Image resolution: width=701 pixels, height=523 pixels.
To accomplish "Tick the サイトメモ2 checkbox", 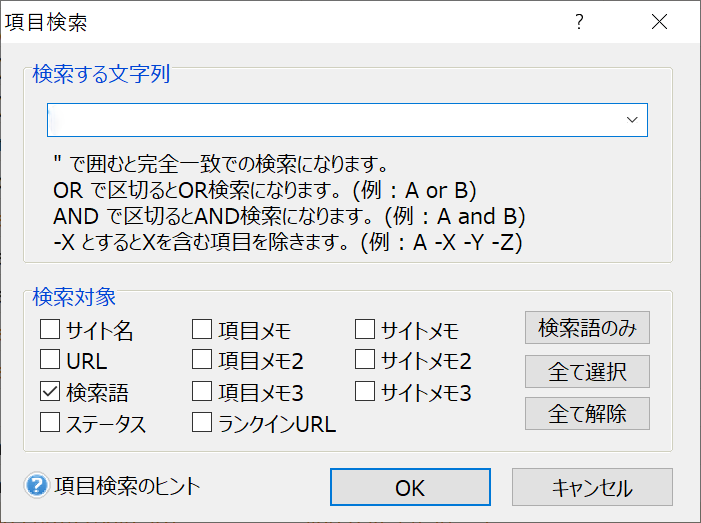I will point(365,359).
